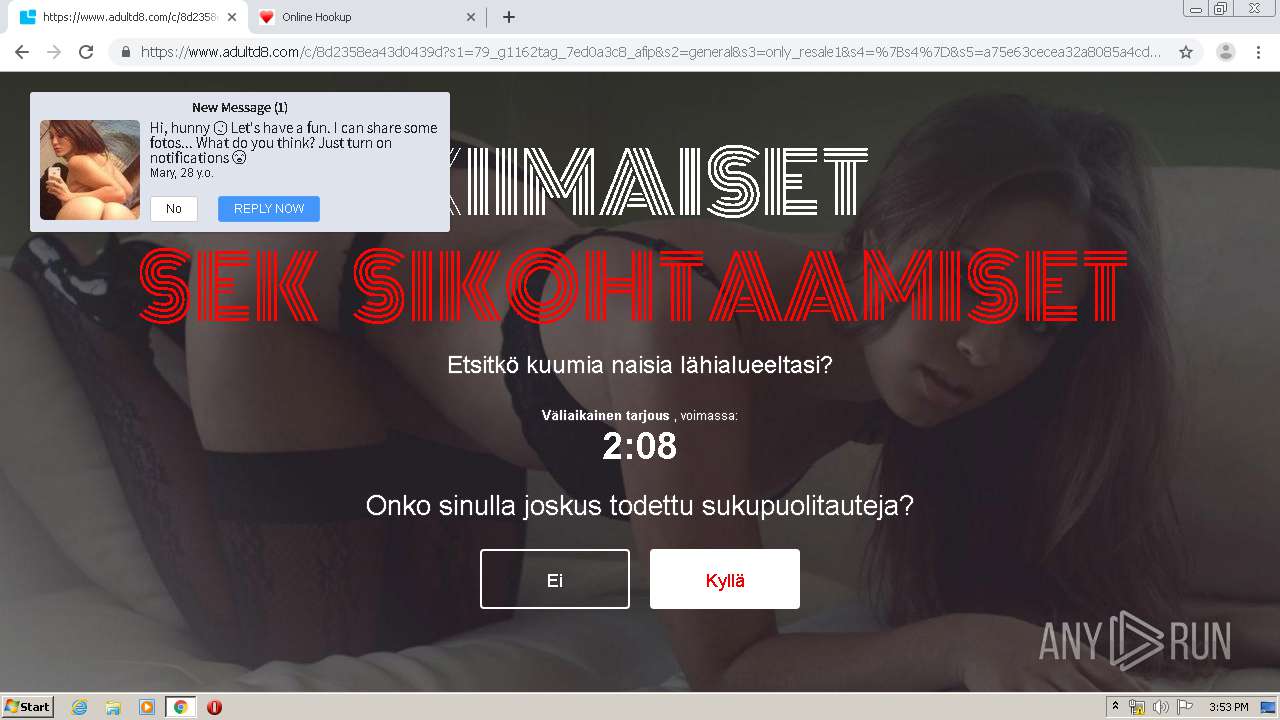Close the adultd8.com tab
This screenshot has width=1280, height=720.
(232, 17)
